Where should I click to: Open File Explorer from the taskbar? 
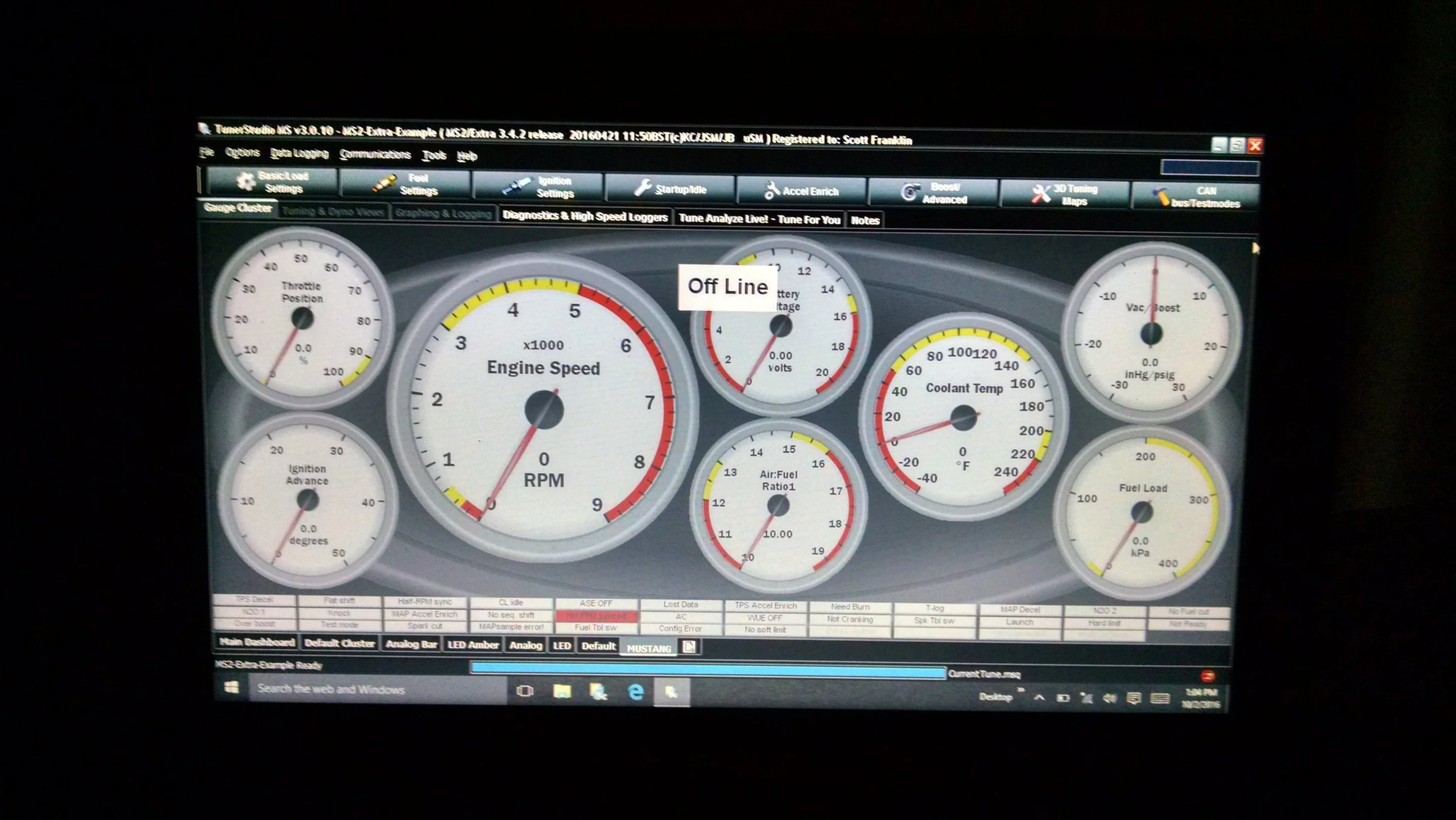562,691
